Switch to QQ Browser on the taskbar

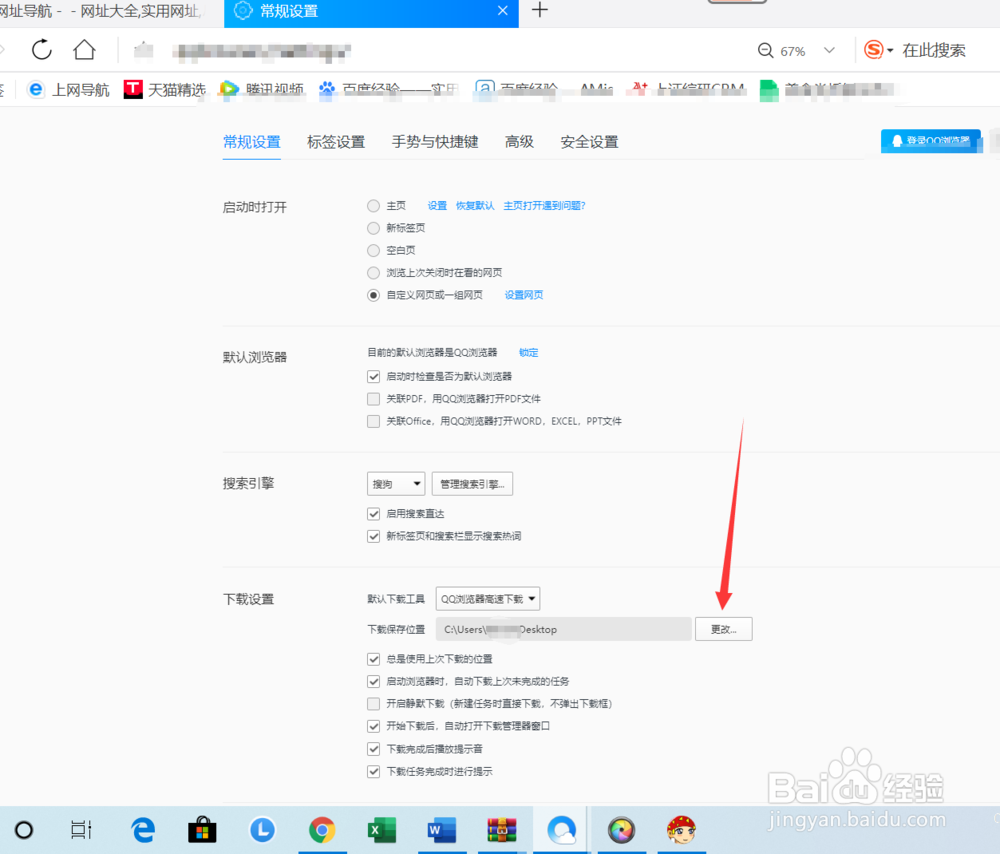pyautogui.click(x=561, y=830)
